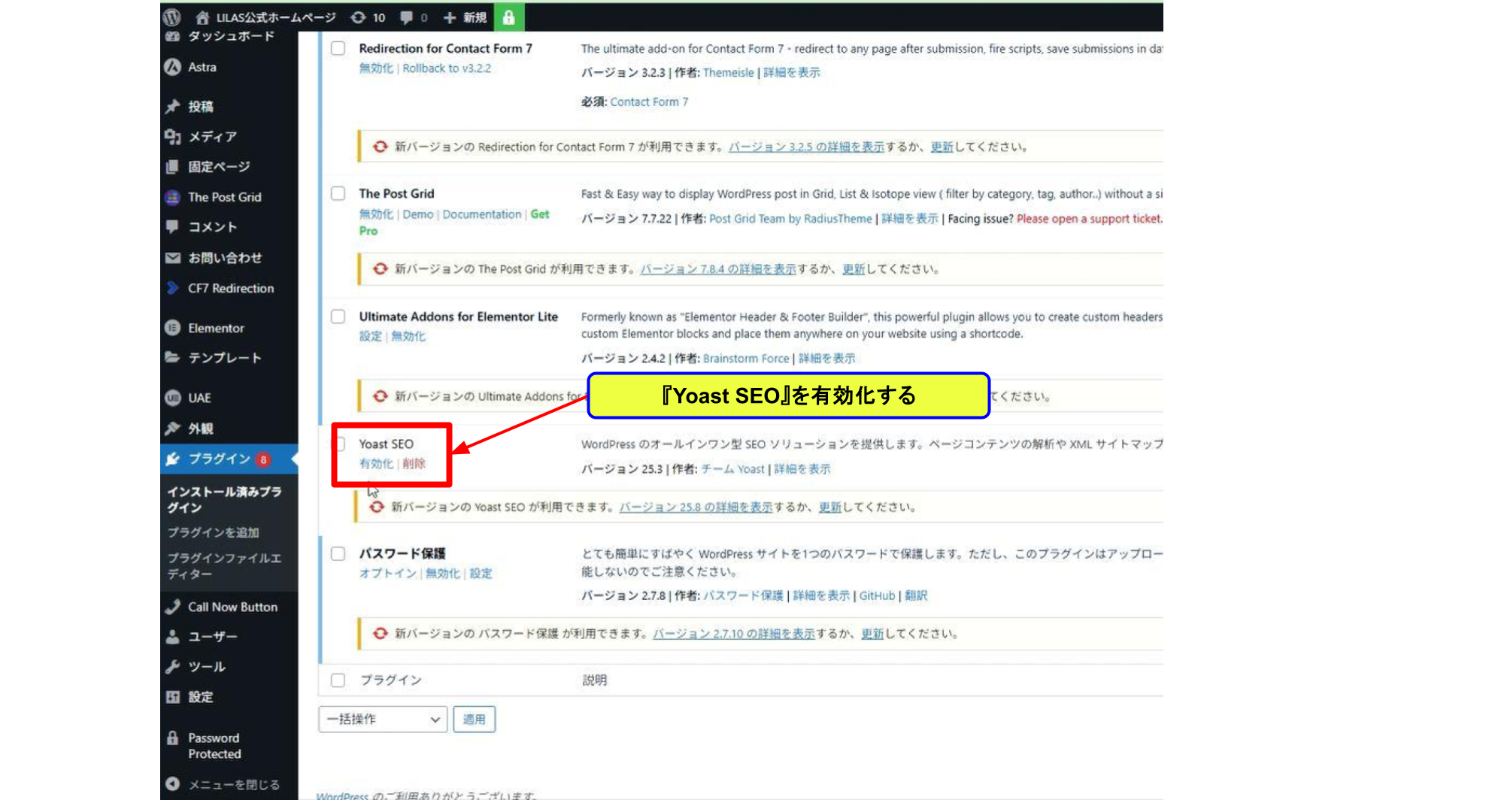Click バージョン 3.2.5 の詳細を表示 link
The image size is (1489, 812).
pos(806,147)
